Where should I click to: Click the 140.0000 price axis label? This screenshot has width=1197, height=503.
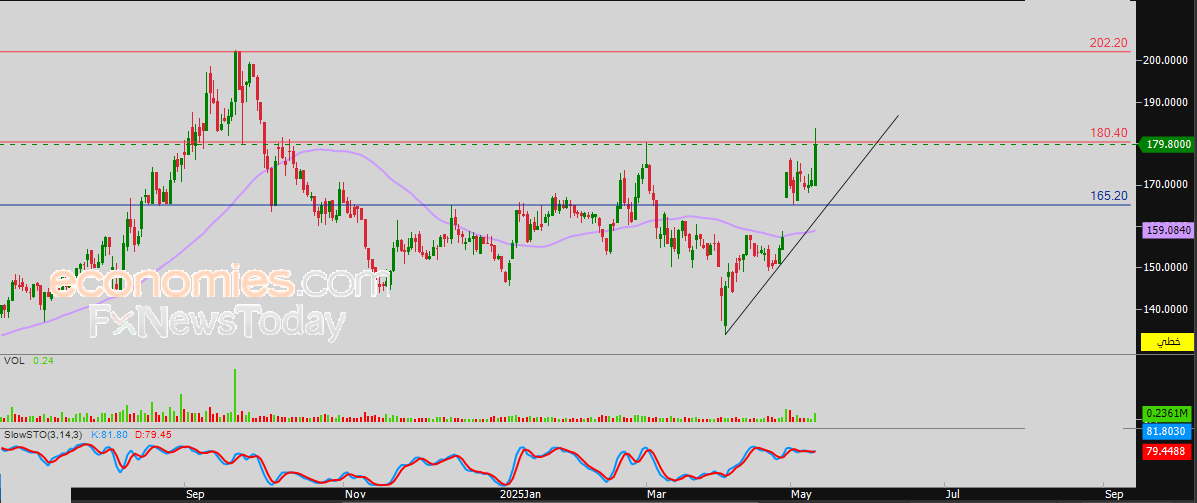1166,309
